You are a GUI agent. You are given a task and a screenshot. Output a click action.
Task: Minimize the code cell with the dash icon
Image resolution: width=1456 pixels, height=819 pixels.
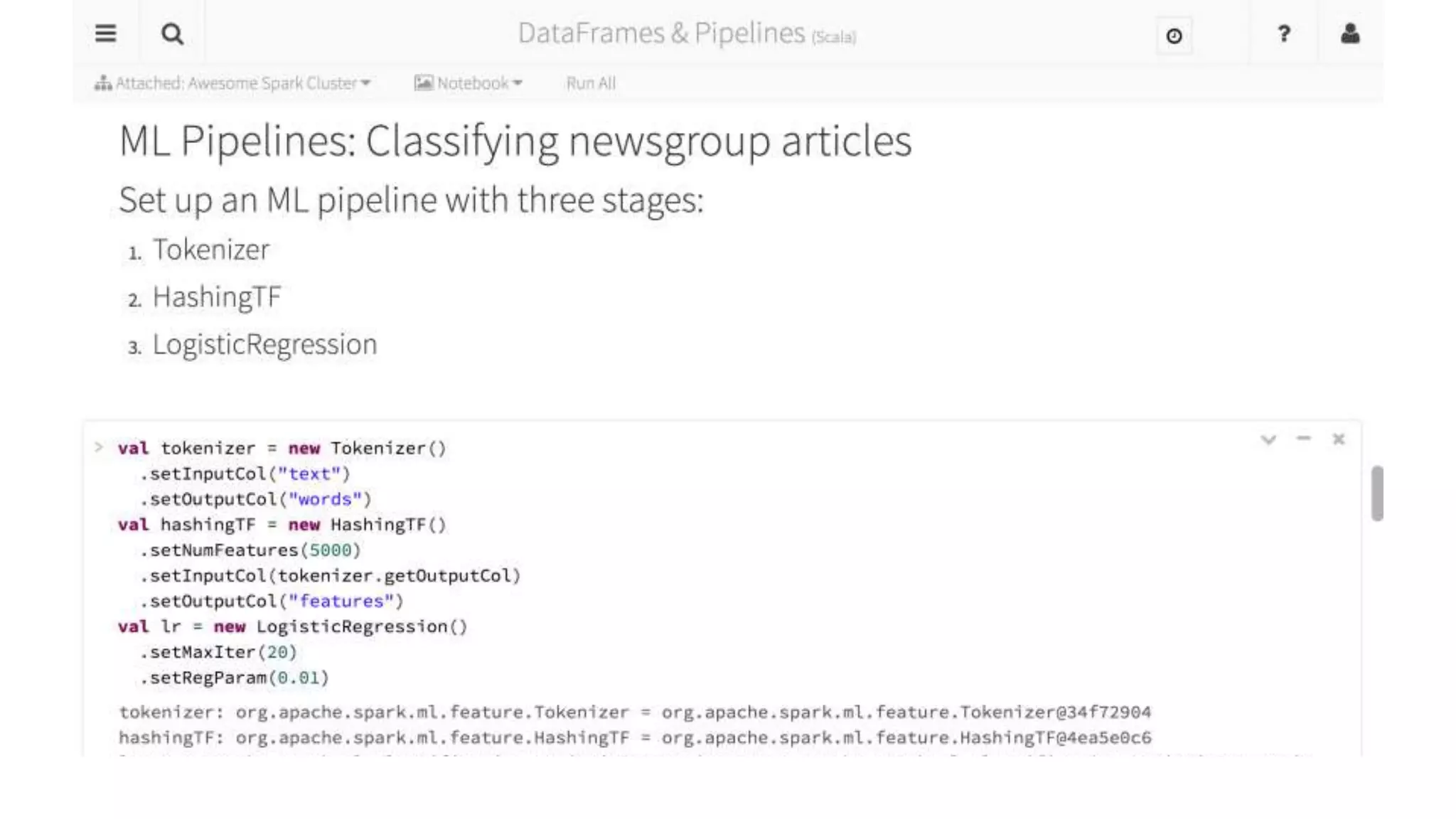pos(1303,439)
